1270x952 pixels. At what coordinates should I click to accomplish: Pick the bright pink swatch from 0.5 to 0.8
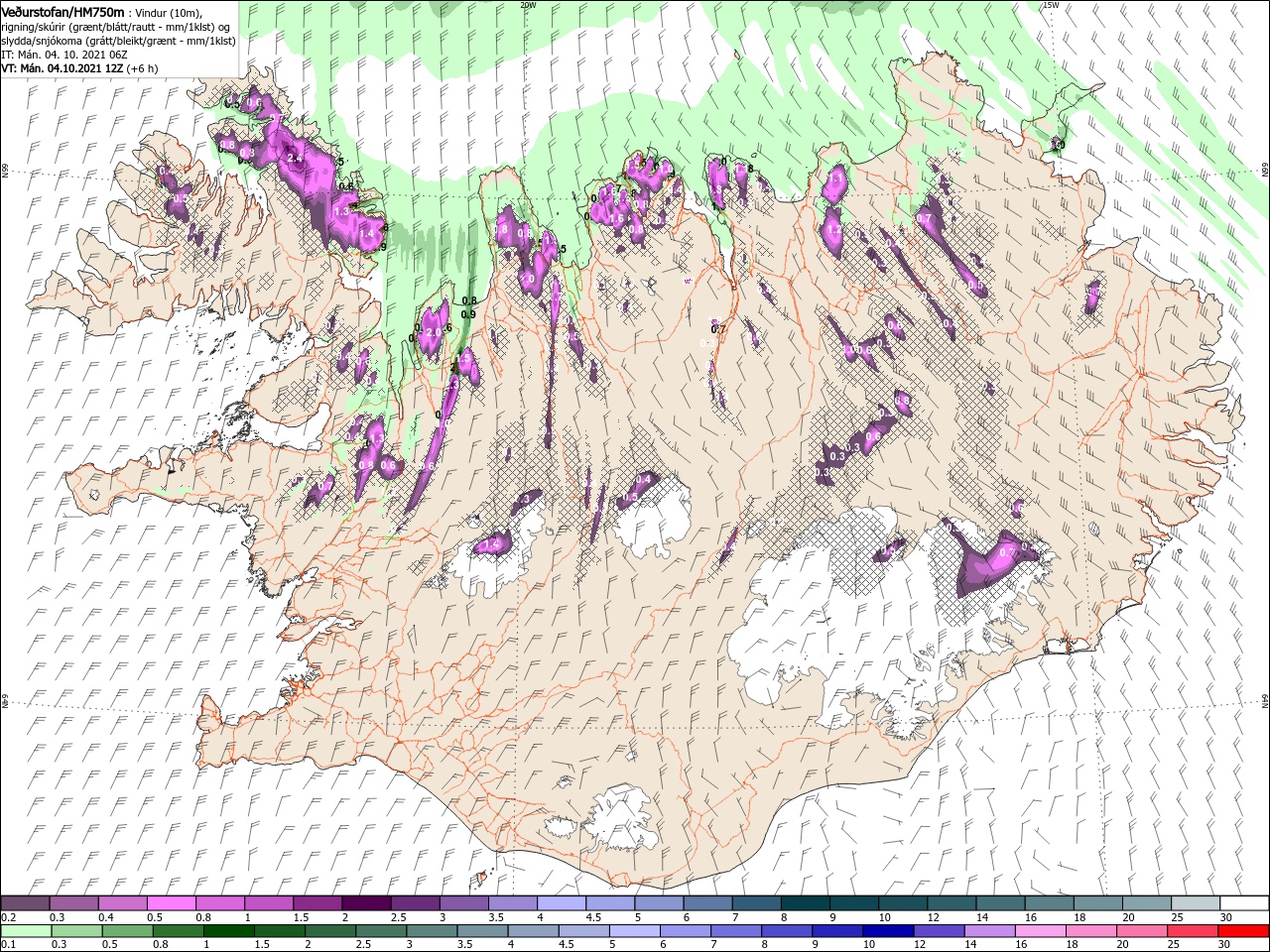(x=171, y=903)
